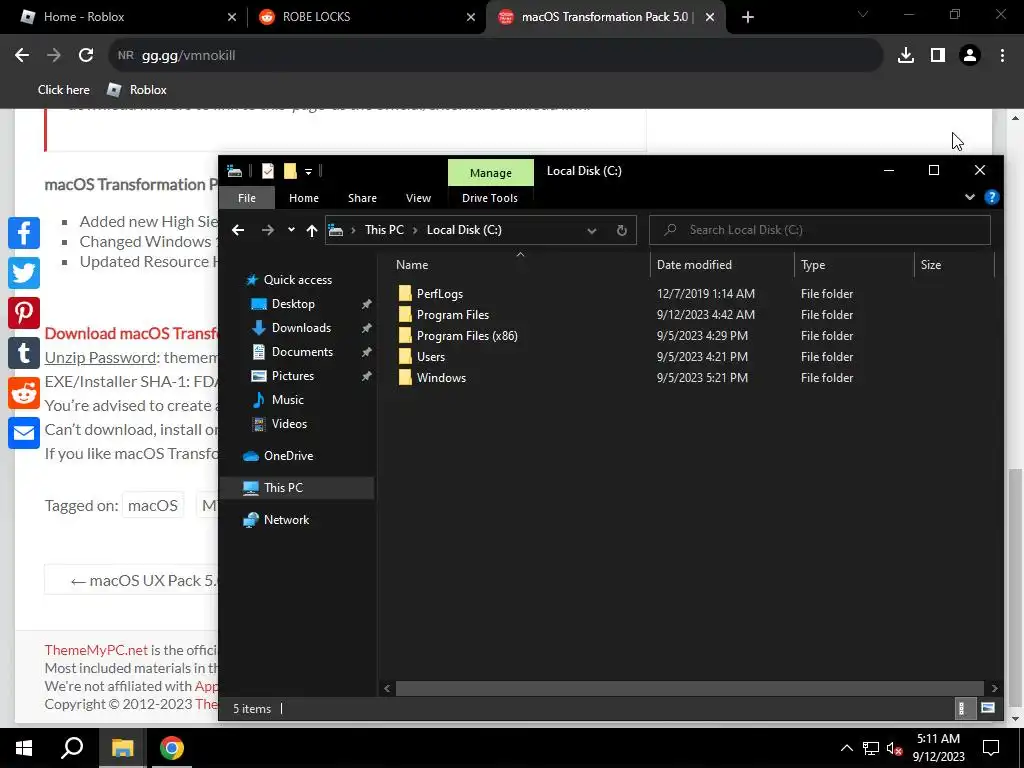Image resolution: width=1024 pixels, height=768 pixels.
Task: Share page on Tumblr
Action: pos(24,353)
